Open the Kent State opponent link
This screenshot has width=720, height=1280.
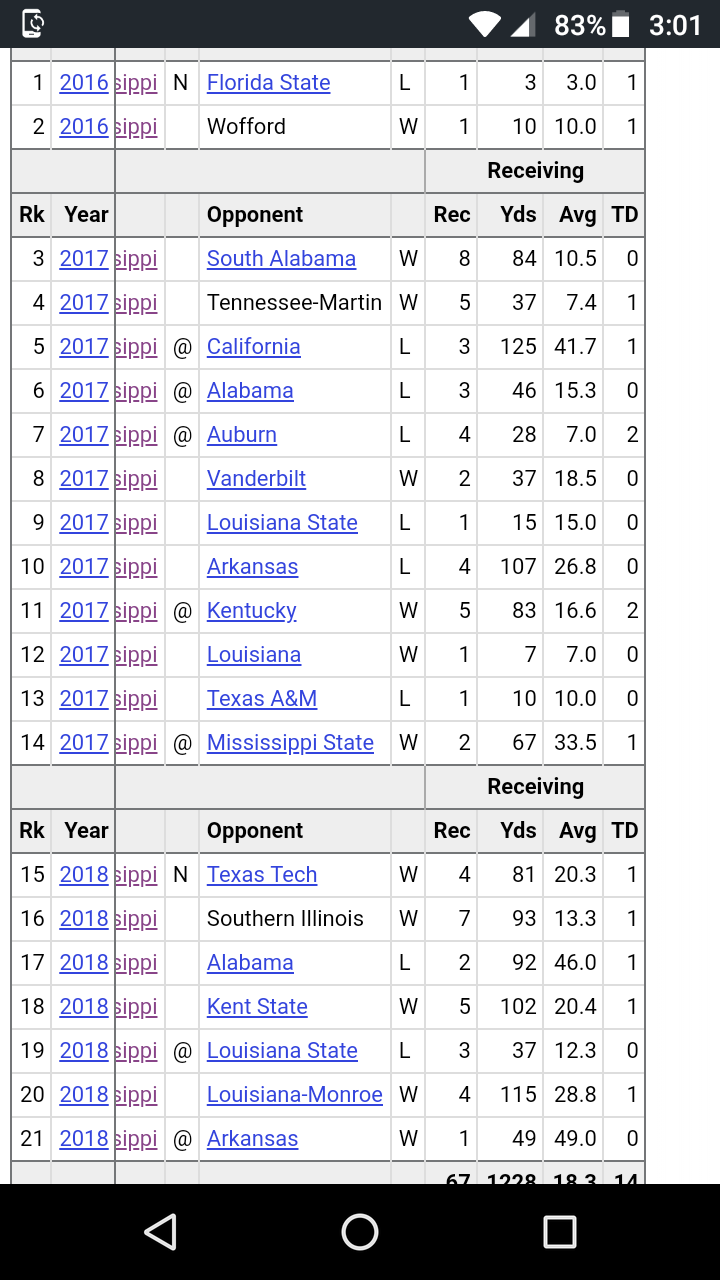(x=257, y=1007)
